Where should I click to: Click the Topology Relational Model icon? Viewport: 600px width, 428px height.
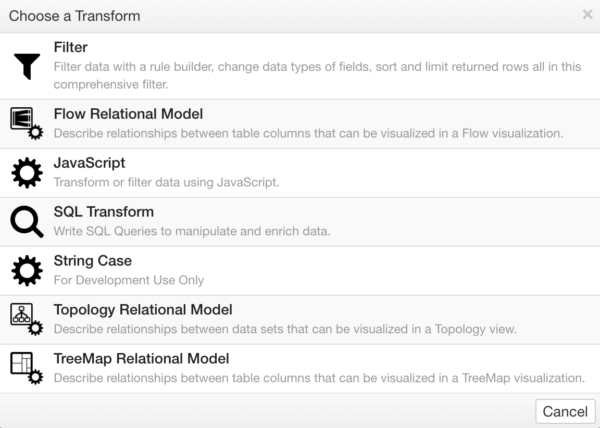(x=27, y=319)
